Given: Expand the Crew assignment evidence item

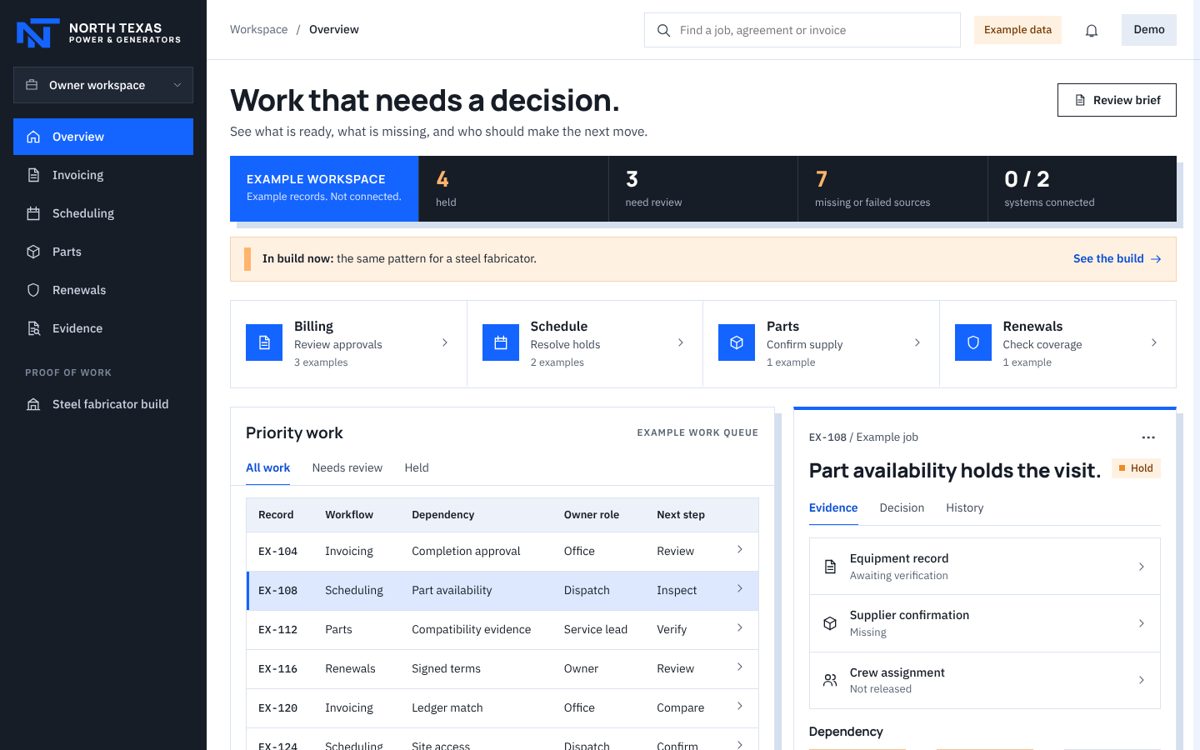Looking at the screenshot, I should pos(985,680).
